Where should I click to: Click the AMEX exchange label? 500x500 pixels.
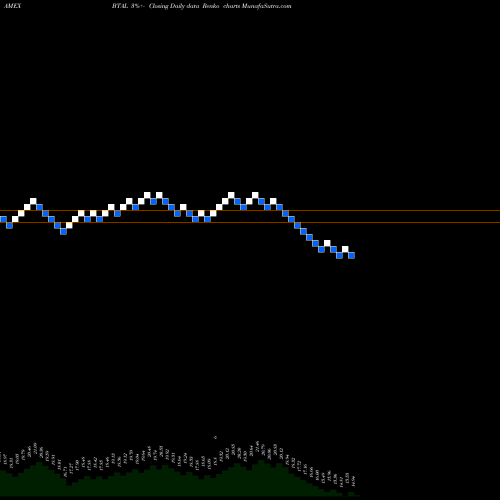click(12, 6)
